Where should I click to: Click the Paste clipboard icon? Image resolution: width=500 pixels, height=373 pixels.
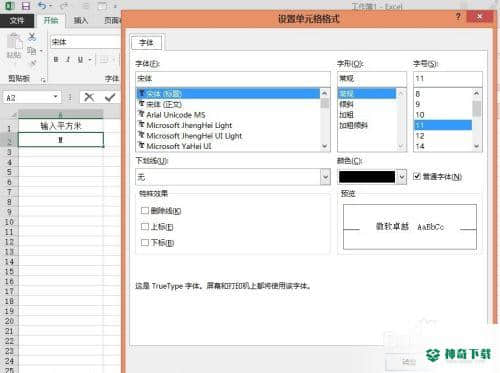14,42
